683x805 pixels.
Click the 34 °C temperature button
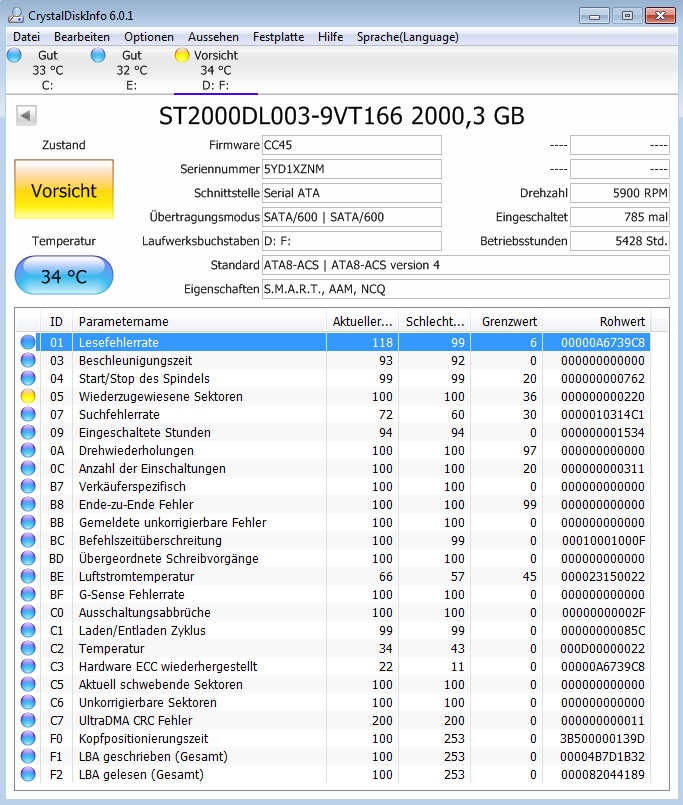coord(64,276)
